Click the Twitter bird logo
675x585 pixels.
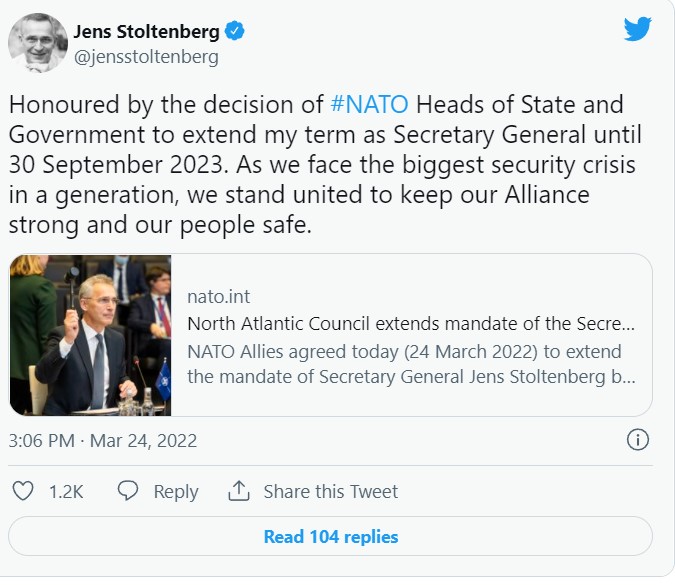(x=637, y=29)
